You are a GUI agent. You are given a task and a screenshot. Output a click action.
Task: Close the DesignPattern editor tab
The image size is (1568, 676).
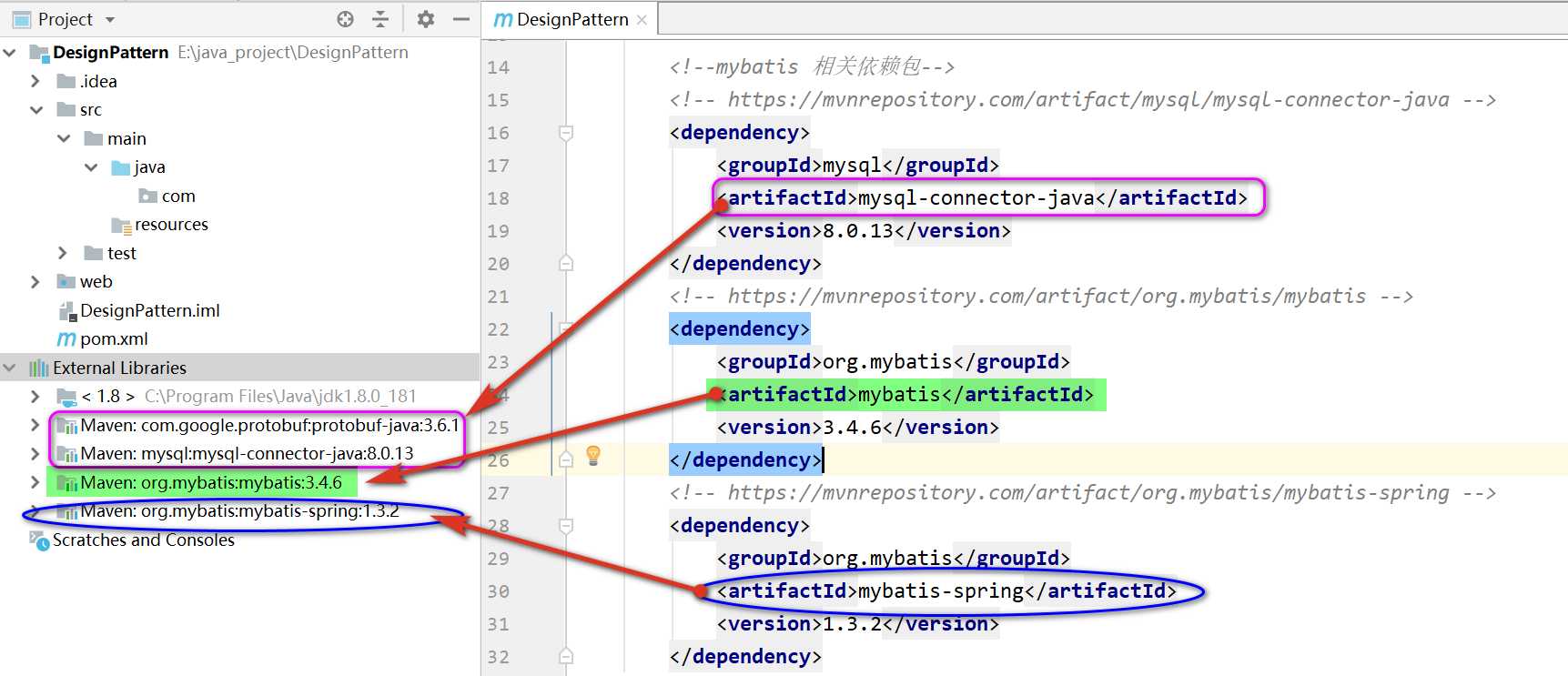click(x=642, y=19)
